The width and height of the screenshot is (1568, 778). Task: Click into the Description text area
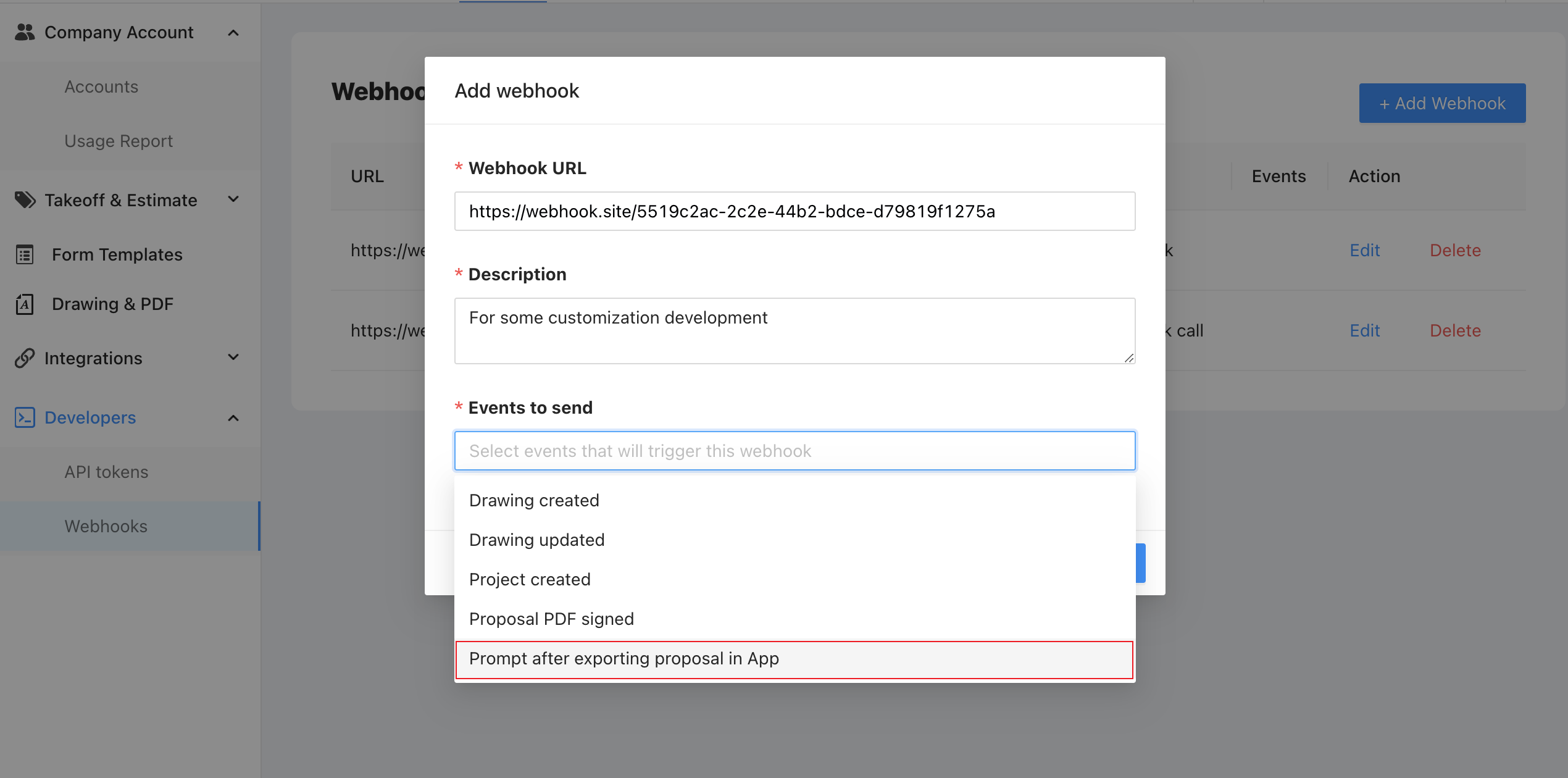(x=794, y=331)
